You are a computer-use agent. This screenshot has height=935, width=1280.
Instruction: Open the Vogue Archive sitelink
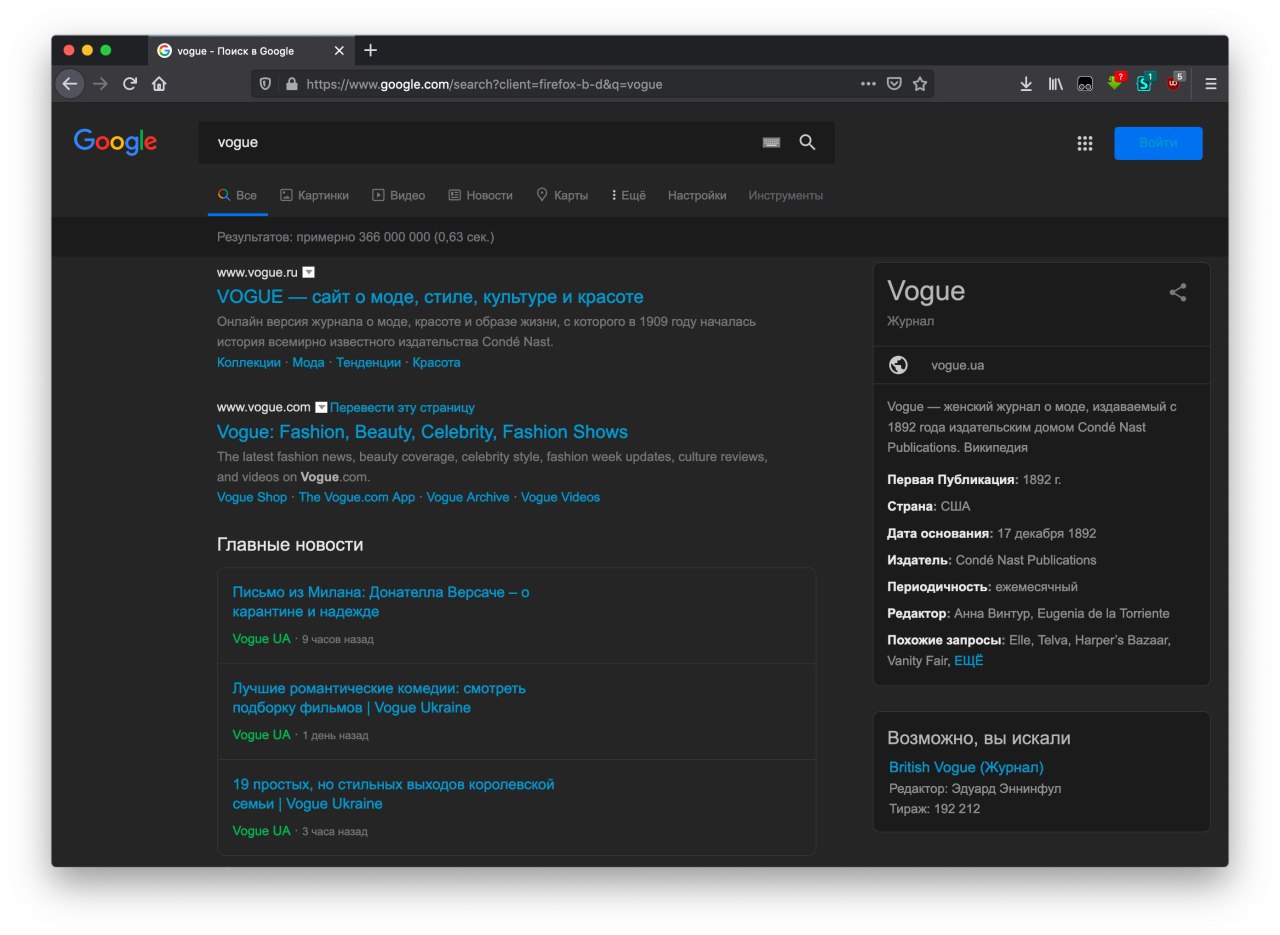point(468,497)
